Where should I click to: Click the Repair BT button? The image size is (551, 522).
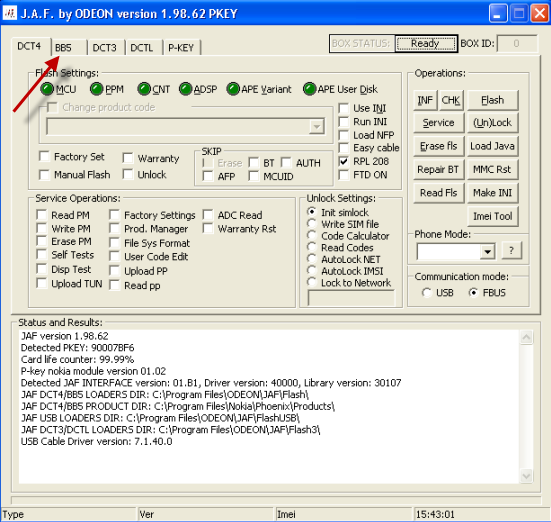(x=439, y=170)
